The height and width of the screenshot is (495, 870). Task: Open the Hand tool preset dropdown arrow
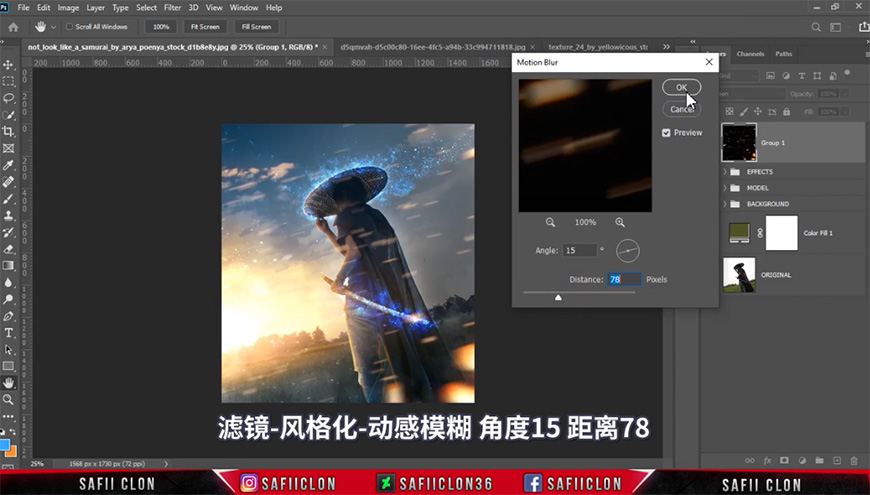(x=53, y=27)
